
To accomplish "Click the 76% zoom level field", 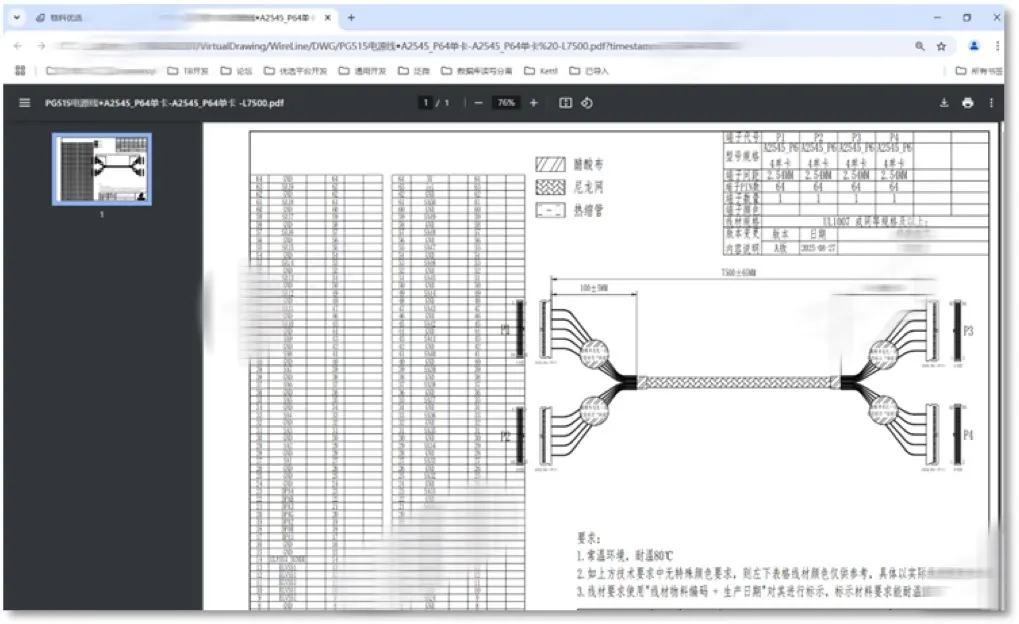I will point(506,103).
